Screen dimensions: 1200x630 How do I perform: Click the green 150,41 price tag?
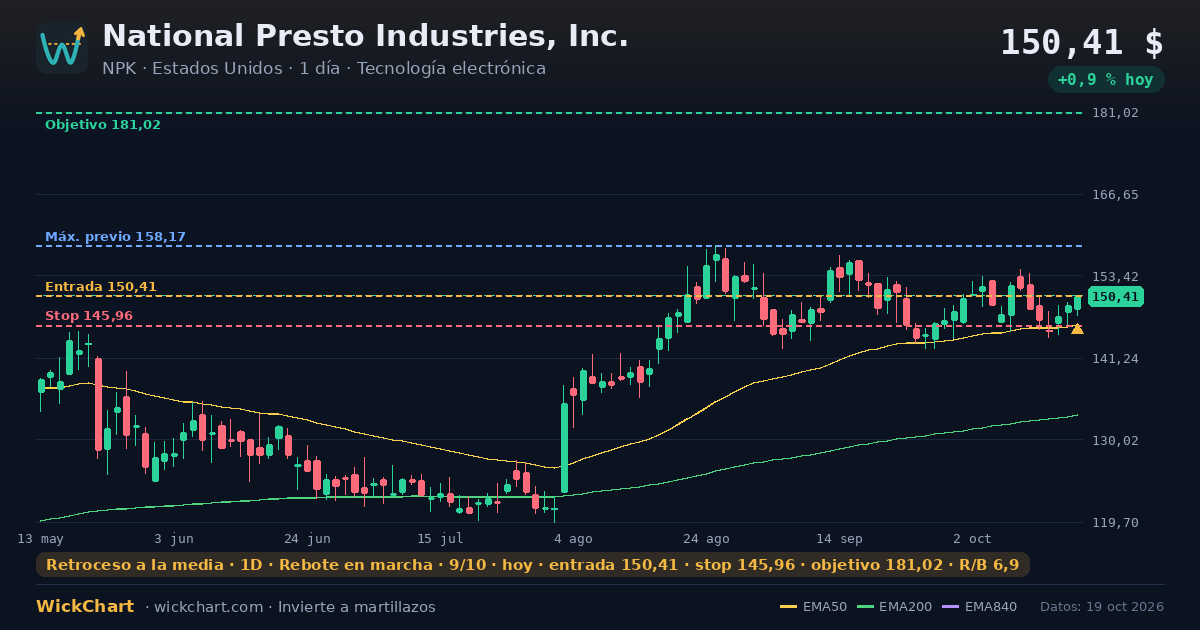click(1115, 297)
